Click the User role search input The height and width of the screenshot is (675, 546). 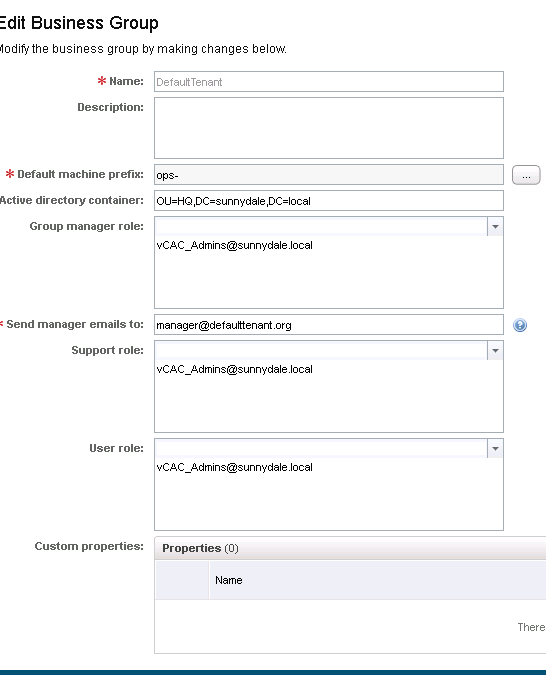tap(321, 449)
